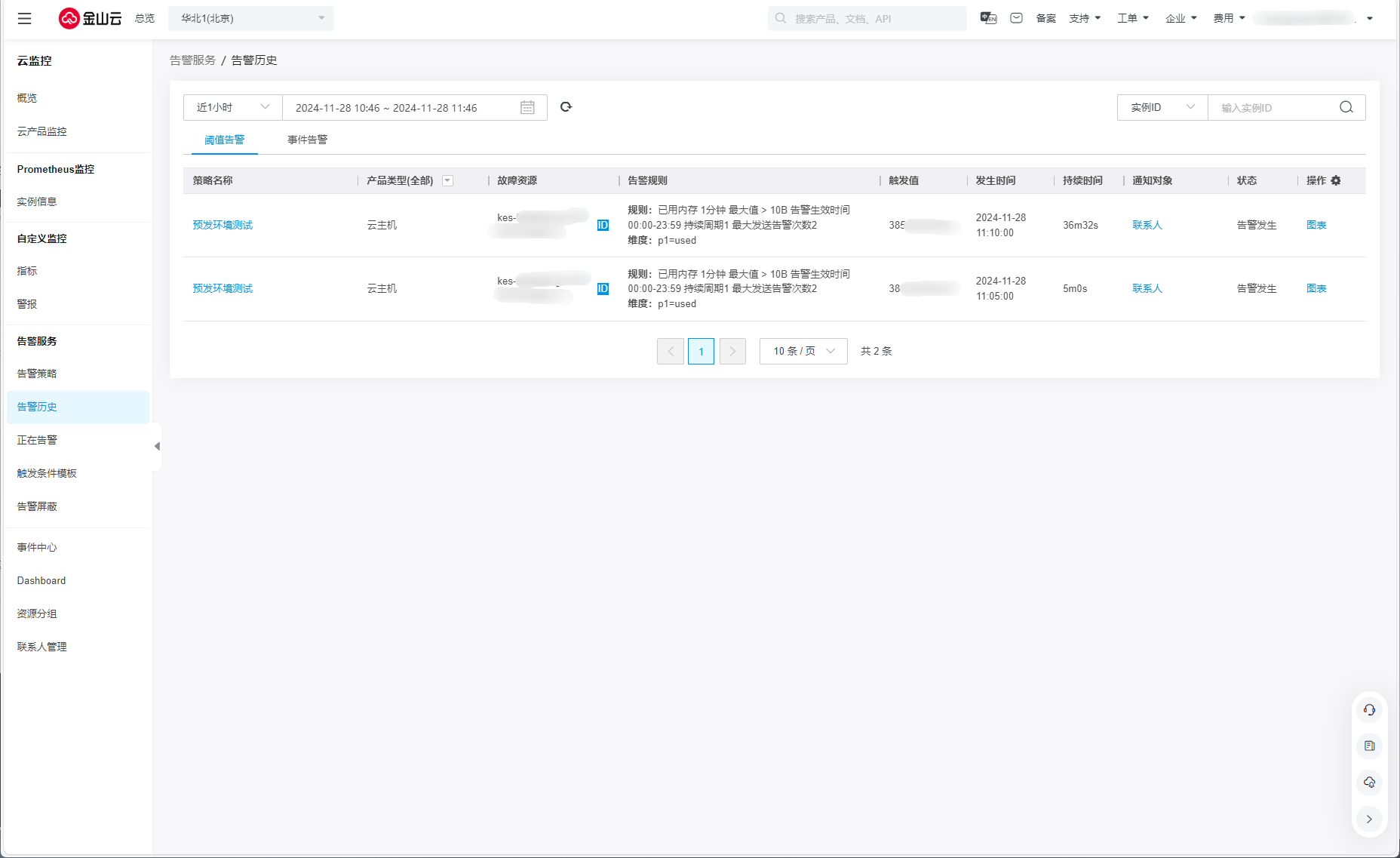Go to the next page arrow button

[x=732, y=352]
